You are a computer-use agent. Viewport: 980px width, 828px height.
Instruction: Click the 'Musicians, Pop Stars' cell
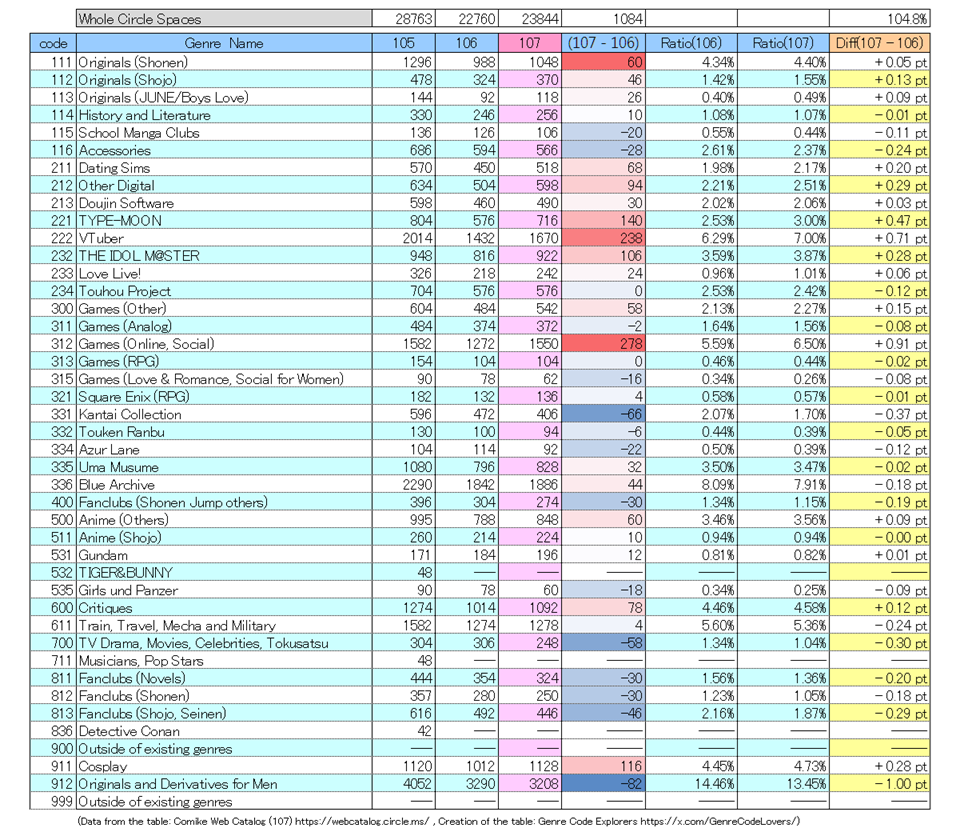224,661
